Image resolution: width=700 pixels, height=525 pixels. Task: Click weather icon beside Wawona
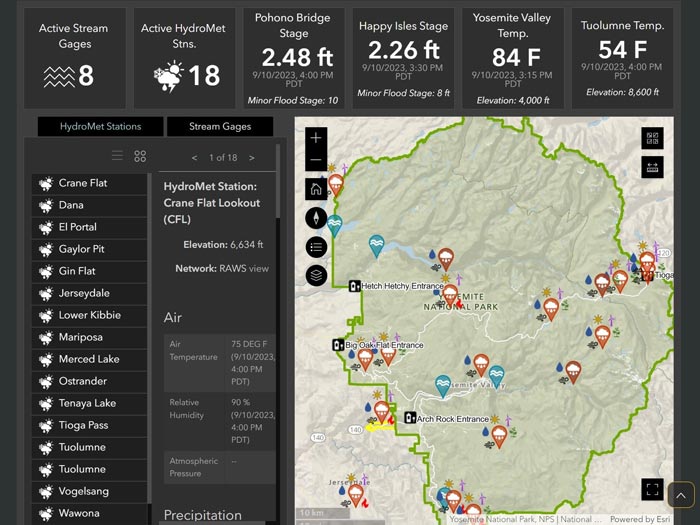[x=46, y=513]
